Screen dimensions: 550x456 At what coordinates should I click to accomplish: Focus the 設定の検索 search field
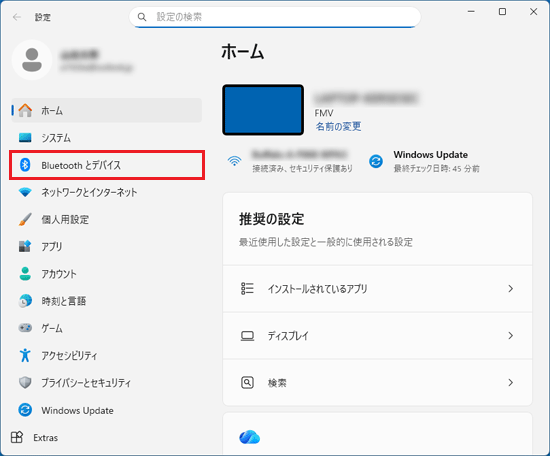(x=275, y=17)
